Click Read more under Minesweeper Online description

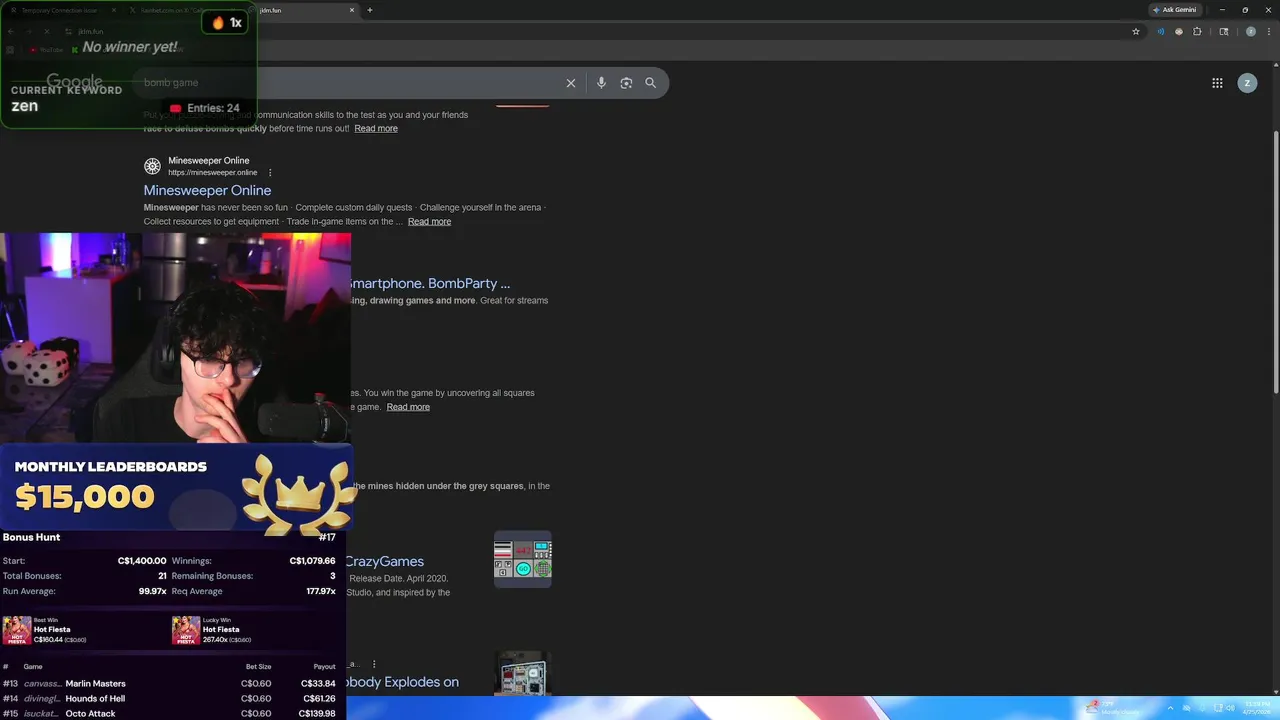[x=429, y=221]
